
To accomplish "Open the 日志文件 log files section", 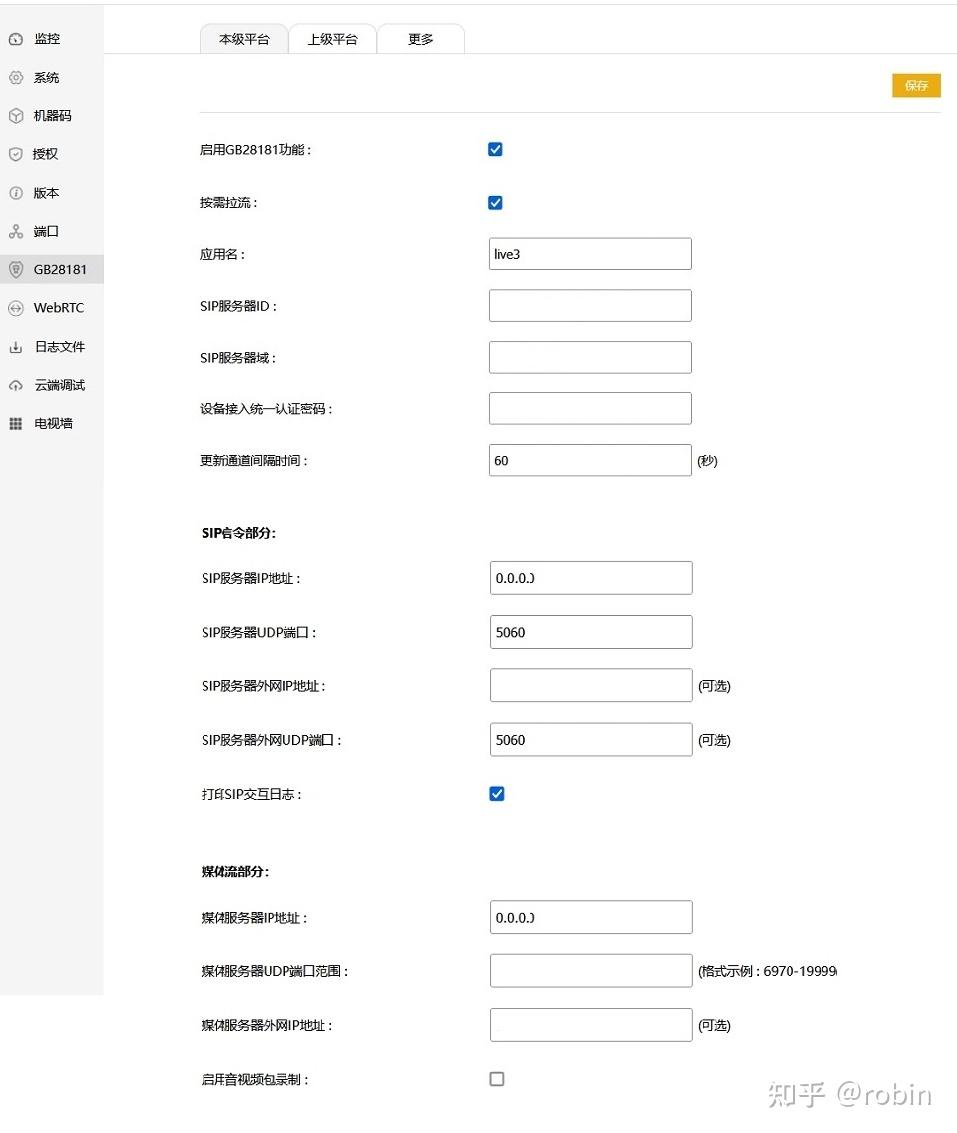I will (54, 346).
